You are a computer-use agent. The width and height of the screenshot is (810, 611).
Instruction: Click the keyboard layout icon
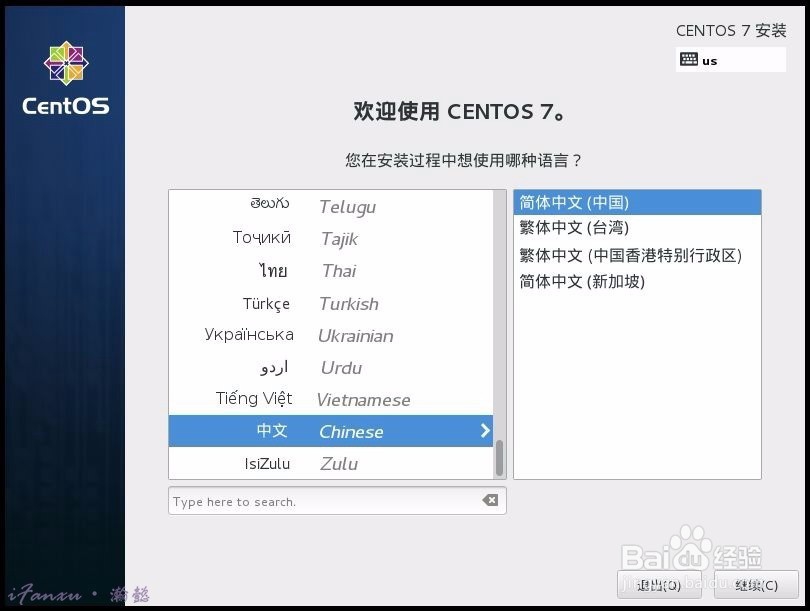[x=689, y=59]
